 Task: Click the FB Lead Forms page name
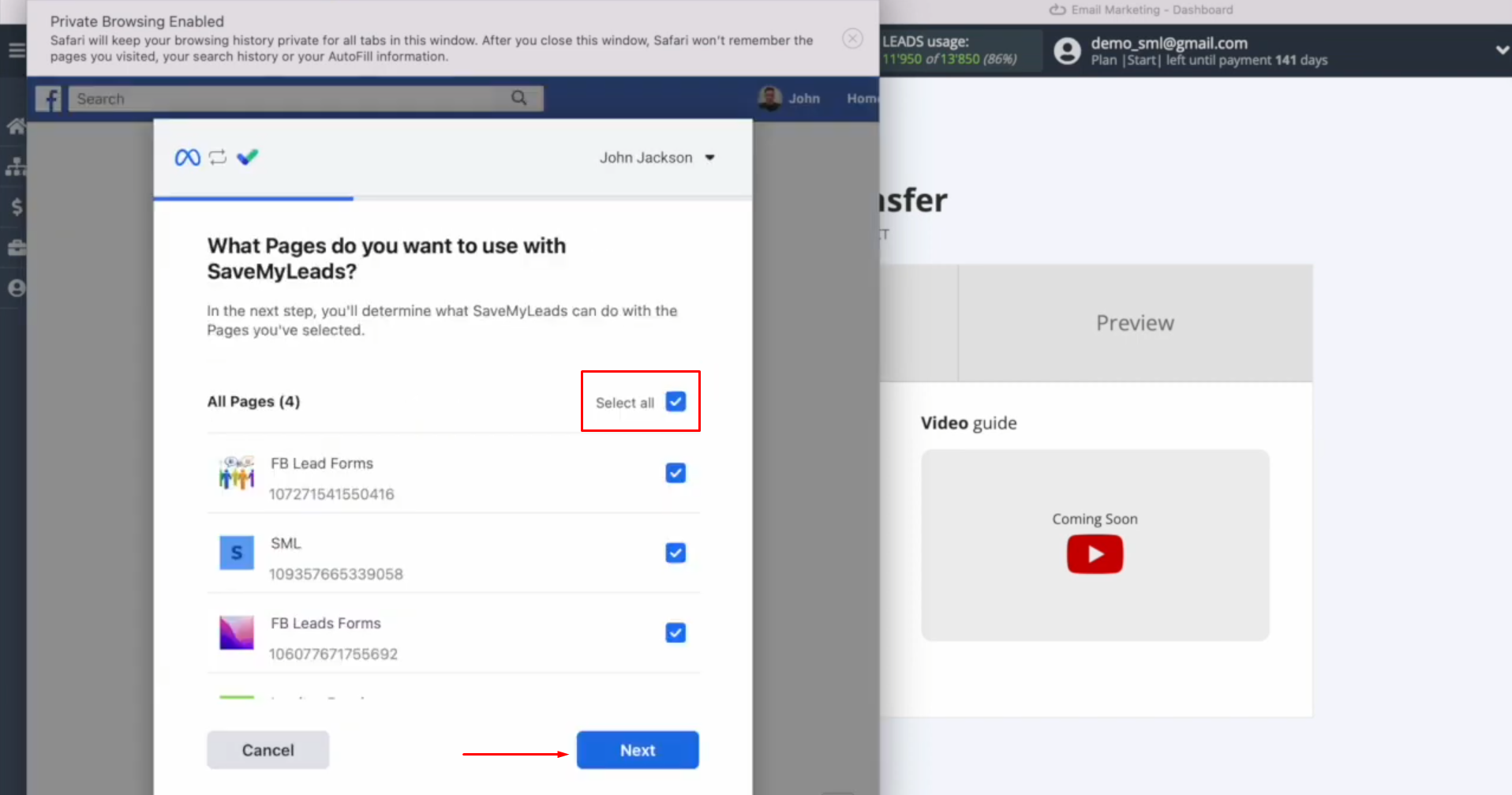pos(322,463)
